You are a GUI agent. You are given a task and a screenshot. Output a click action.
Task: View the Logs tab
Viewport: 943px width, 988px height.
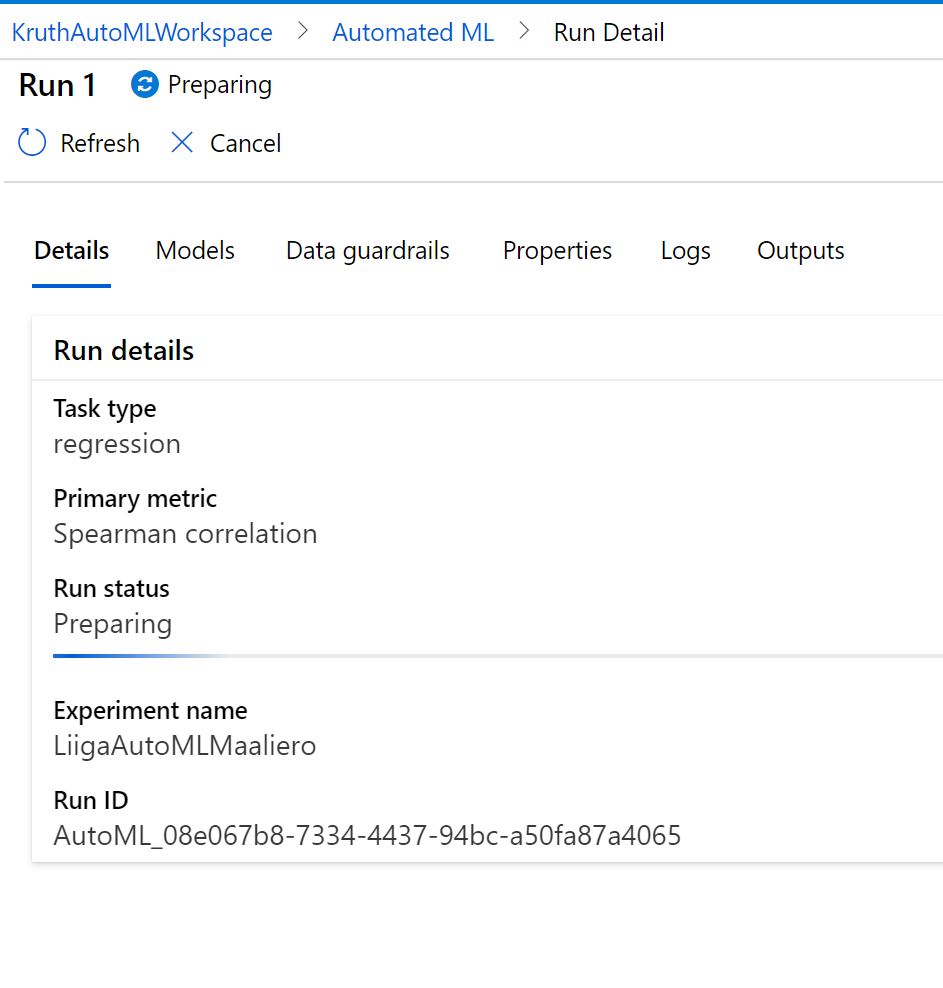point(686,251)
